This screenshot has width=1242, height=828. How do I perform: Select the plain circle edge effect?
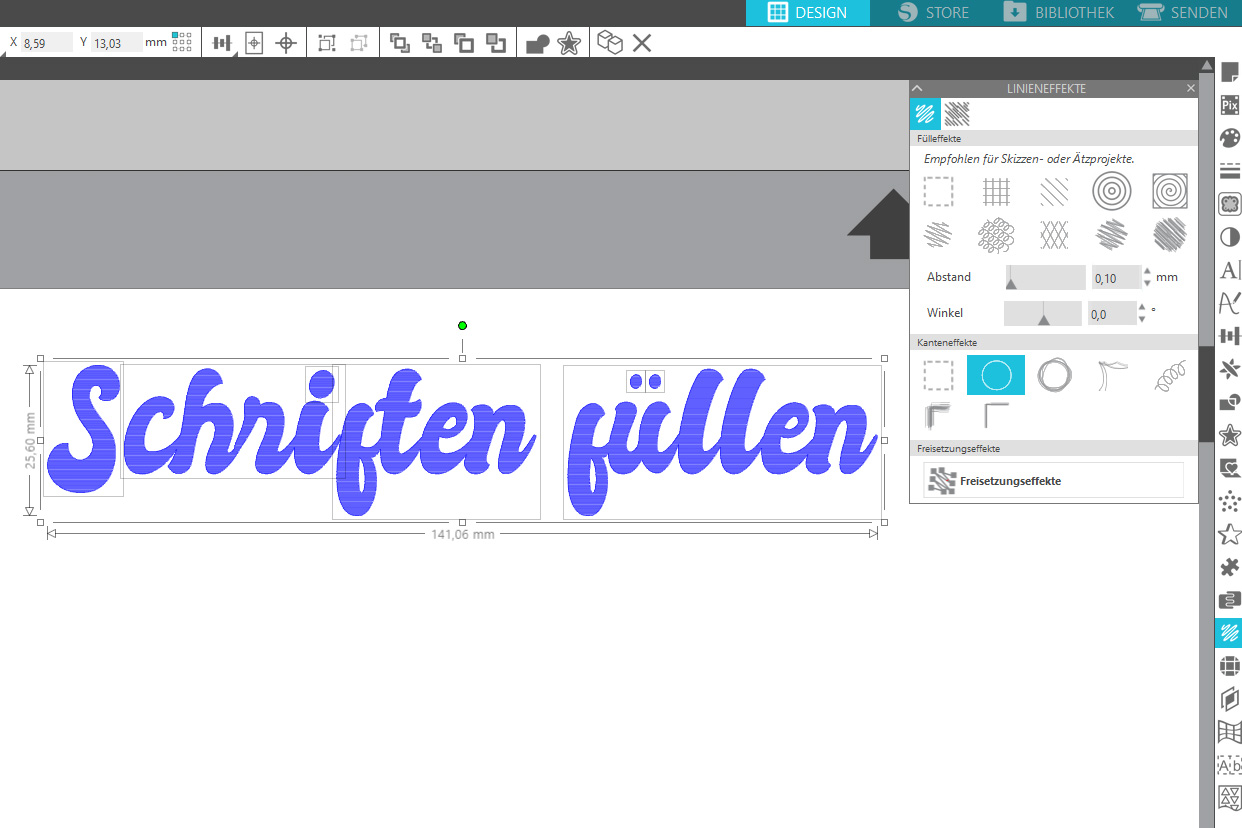click(x=996, y=375)
